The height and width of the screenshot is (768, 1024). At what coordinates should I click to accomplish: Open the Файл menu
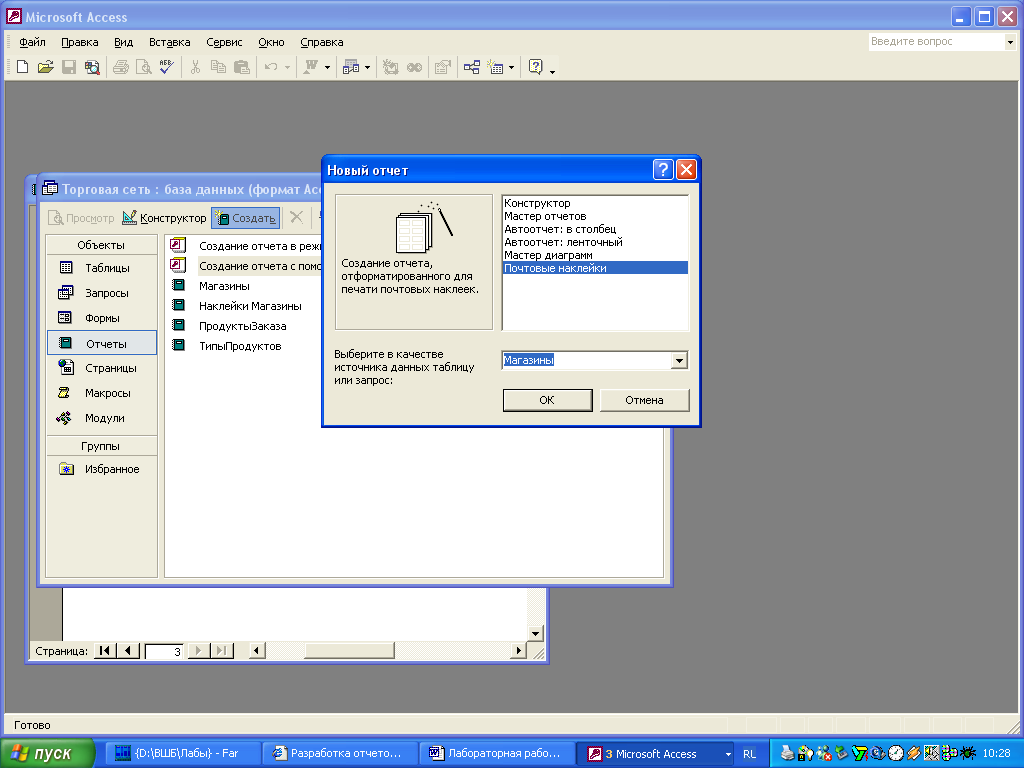click(x=32, y=42)
